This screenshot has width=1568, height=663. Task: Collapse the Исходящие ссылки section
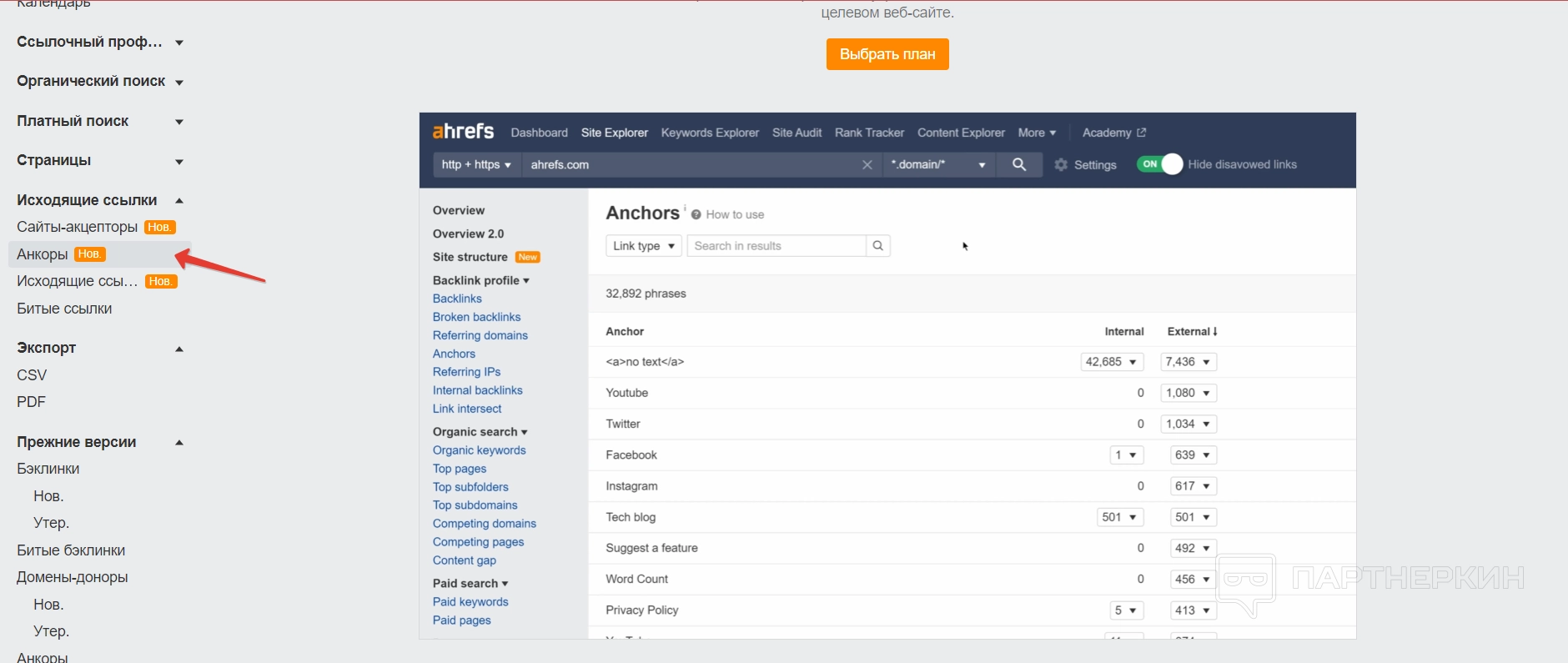179,200
